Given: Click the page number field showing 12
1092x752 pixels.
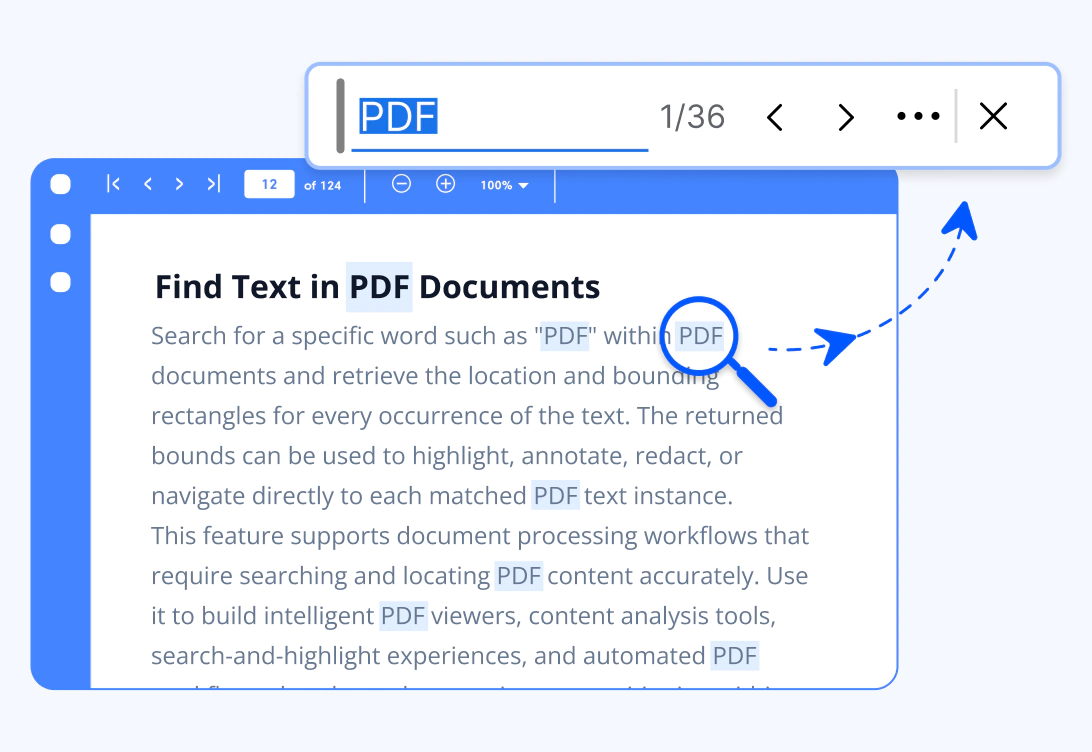Looking at the screenshot, I should (270, 185).
